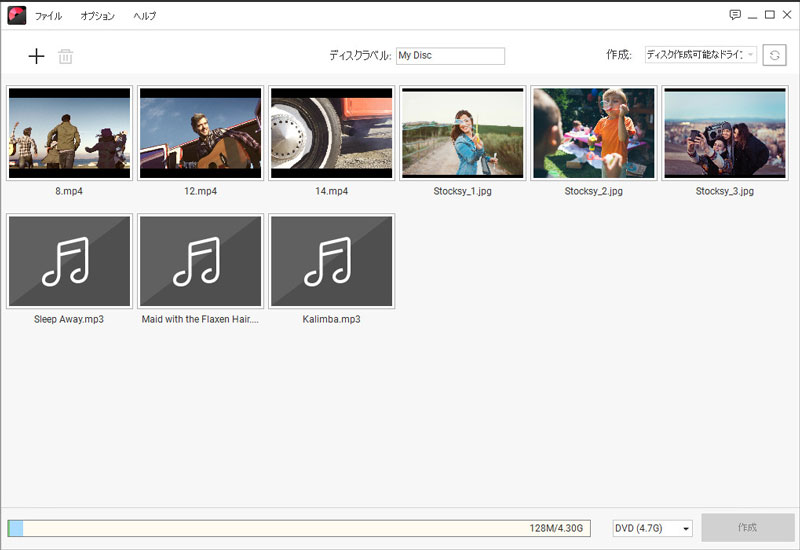Image resolution: width=800 pixels, height=550 pixels.
Task: Select the Kalimba.mp3 music tile
Action: click(x=332, y=261)
